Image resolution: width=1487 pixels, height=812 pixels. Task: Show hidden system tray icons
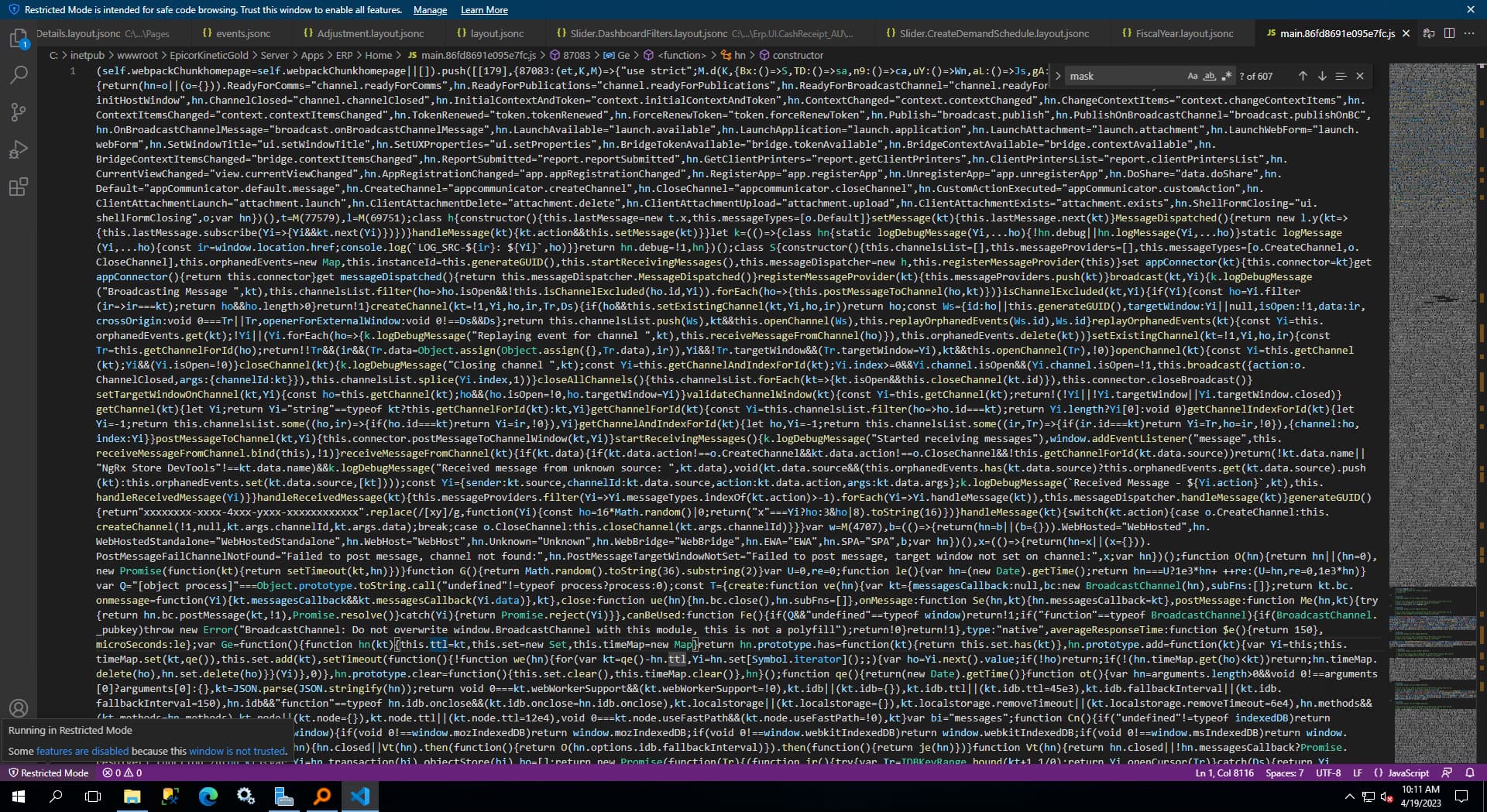point(1349,797)
